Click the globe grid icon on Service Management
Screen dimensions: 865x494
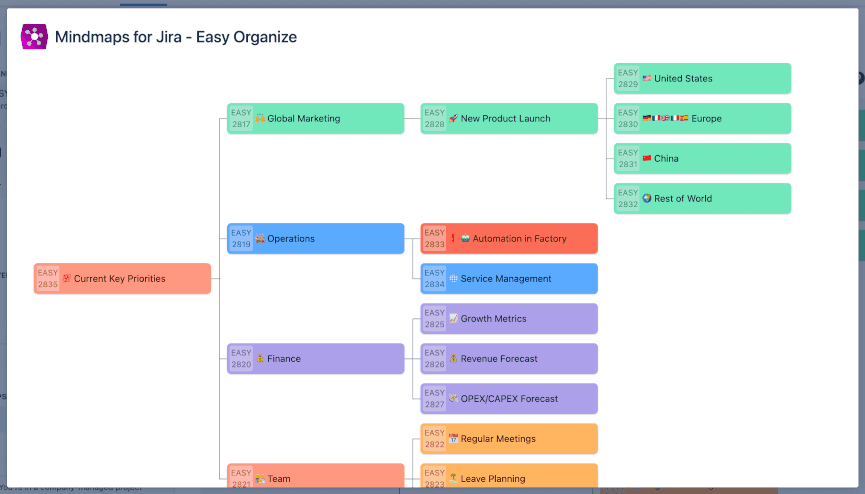[x=453, y=278]
